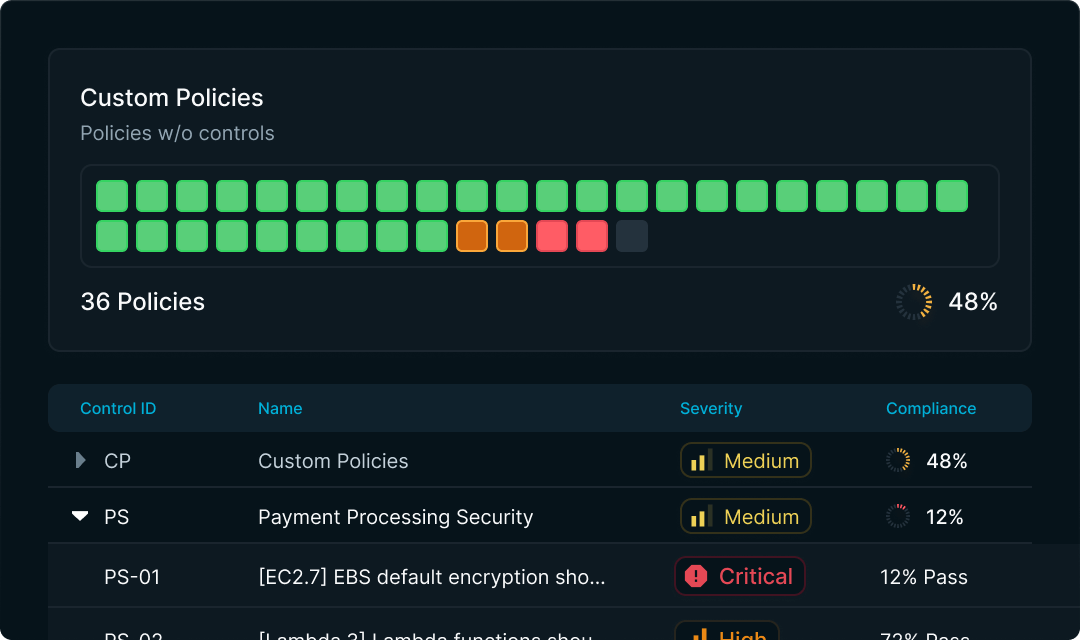The image size is (1080, 640).
Task: Open the EBS default encryption control name
Action: (432, 577)
